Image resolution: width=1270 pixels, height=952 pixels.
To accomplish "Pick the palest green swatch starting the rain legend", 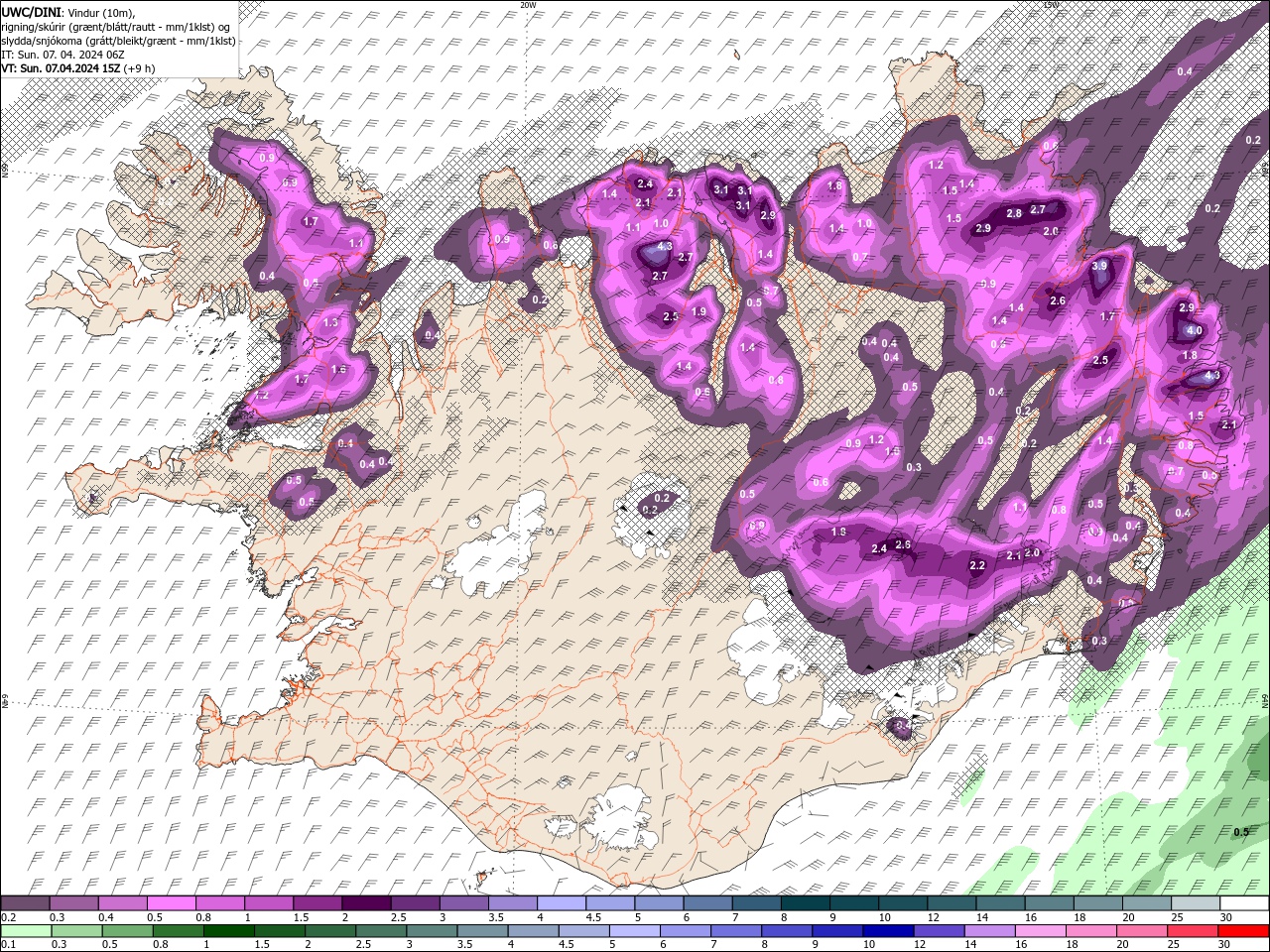I will (25, 931).
